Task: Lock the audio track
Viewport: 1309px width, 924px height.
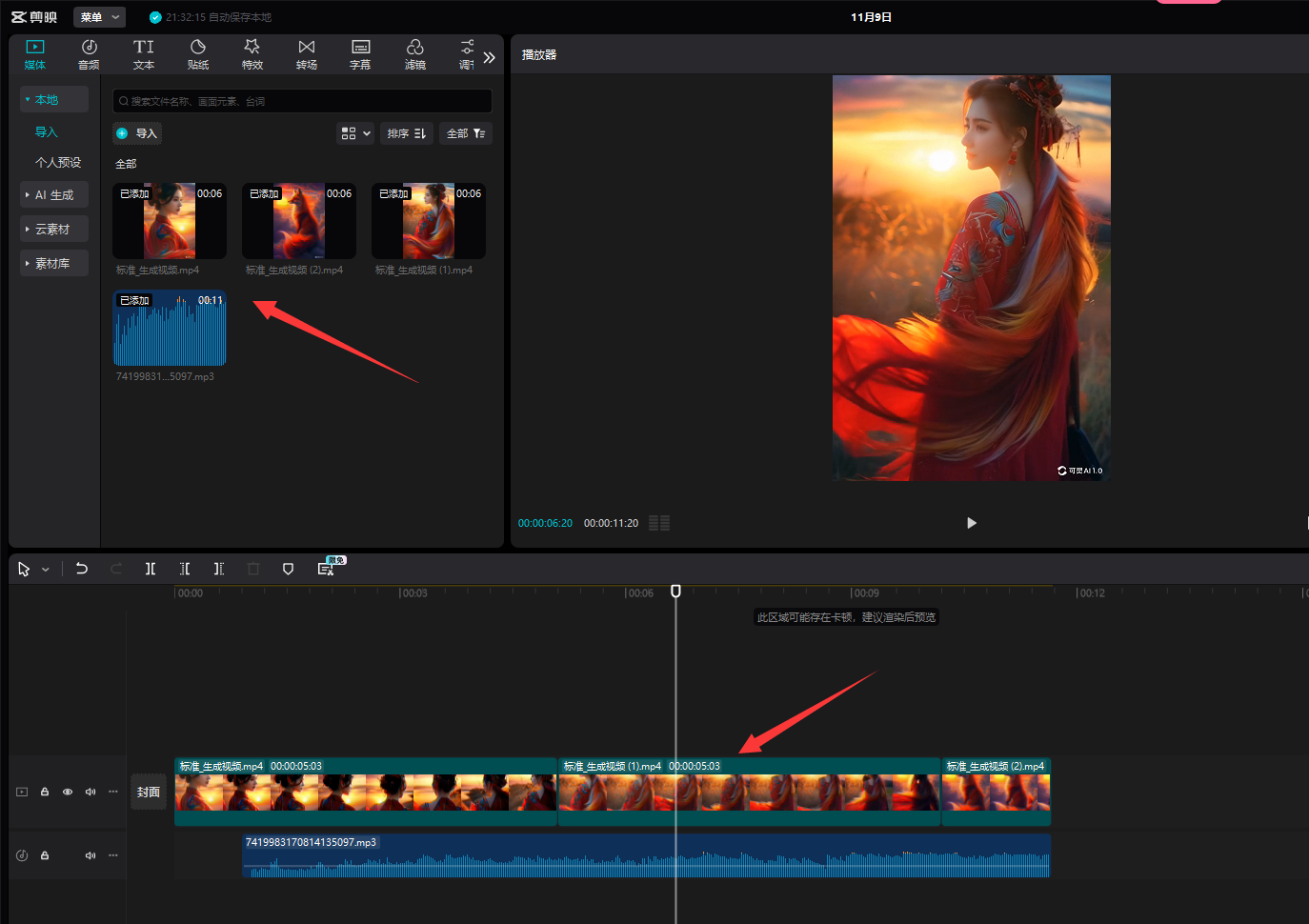Action: 45,855
